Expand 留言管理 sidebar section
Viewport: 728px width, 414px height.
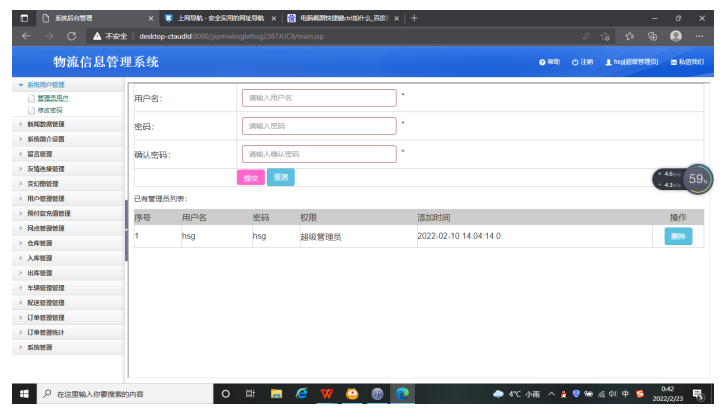[68, 154]
